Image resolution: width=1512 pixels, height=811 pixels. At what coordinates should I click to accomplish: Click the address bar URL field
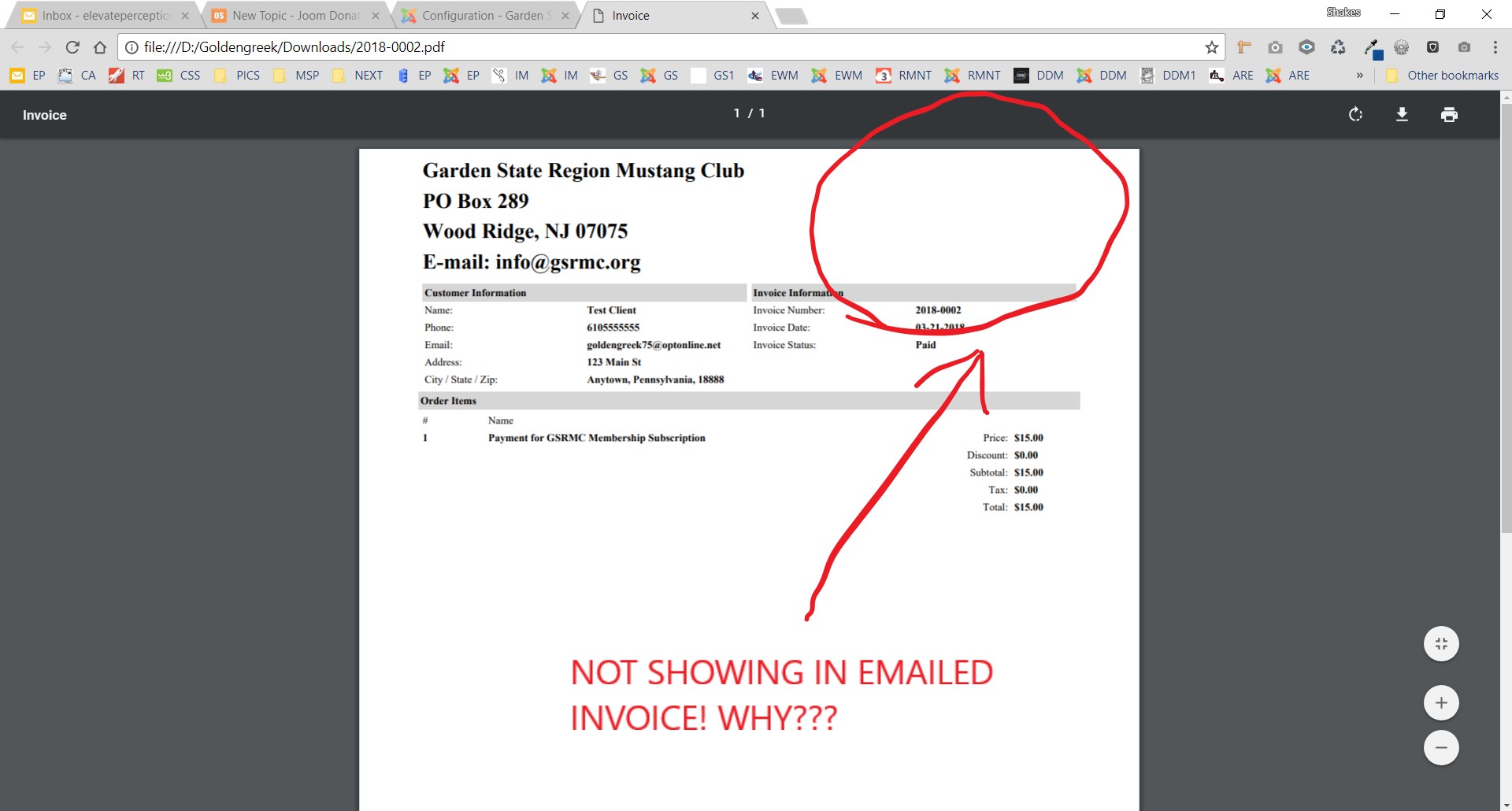point(669,47)
